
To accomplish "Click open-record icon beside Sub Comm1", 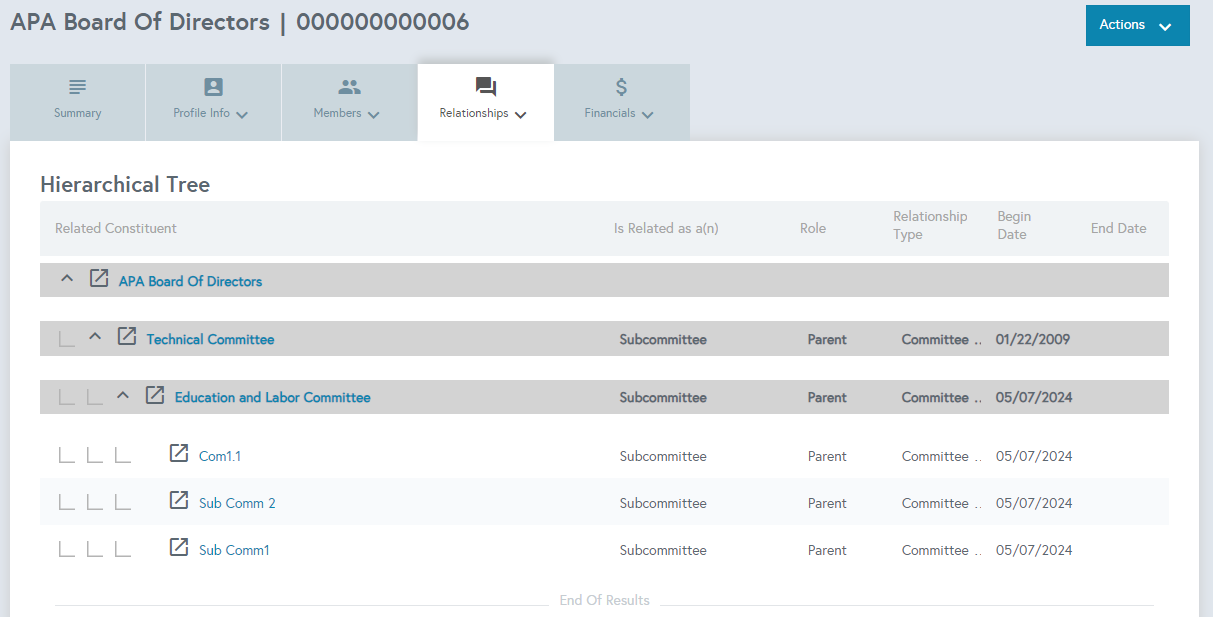I will tap(179, 547).
